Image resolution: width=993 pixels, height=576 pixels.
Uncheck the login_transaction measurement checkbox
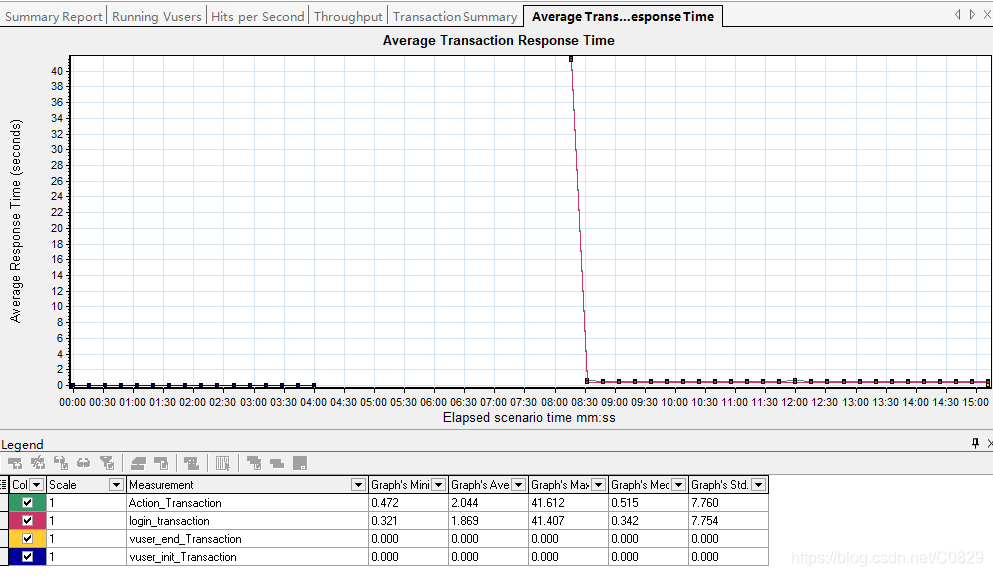(x=27, y=521)
